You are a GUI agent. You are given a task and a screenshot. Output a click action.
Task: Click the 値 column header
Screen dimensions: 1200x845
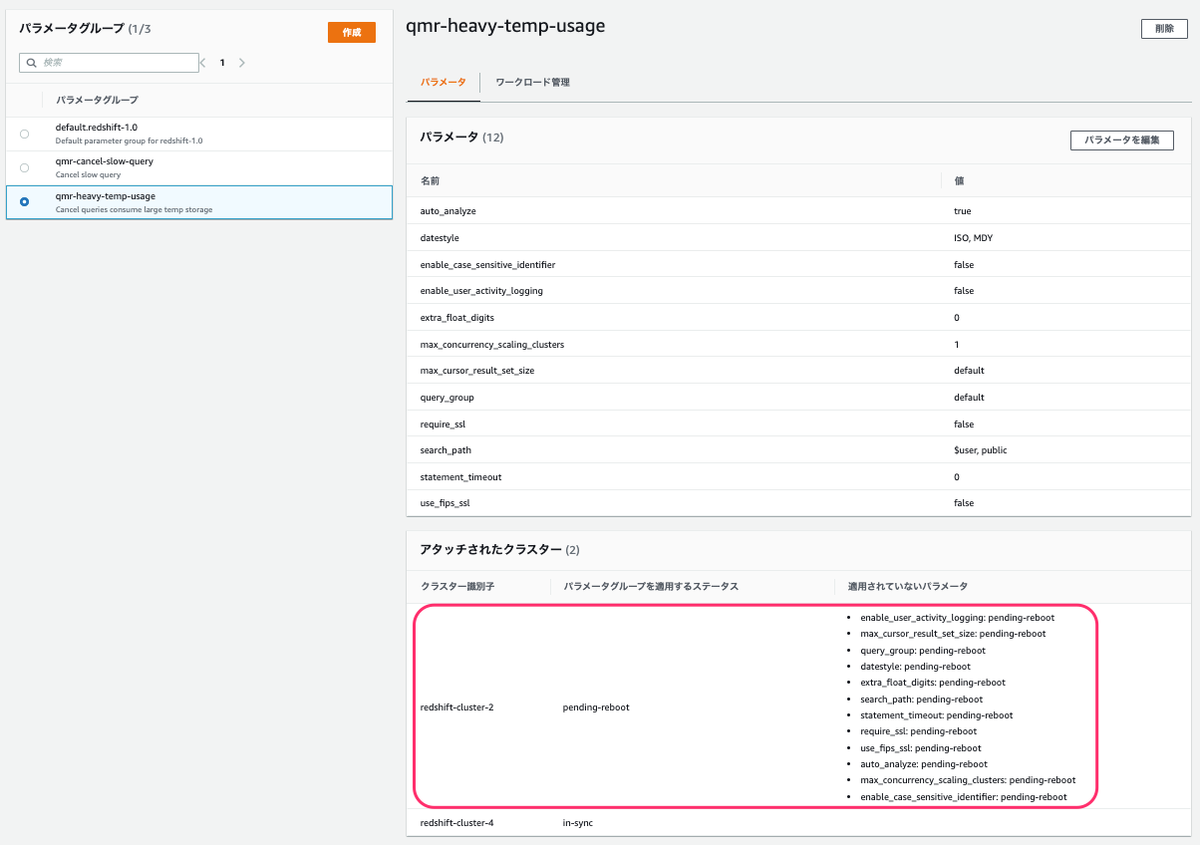click(x=959, y=181)
